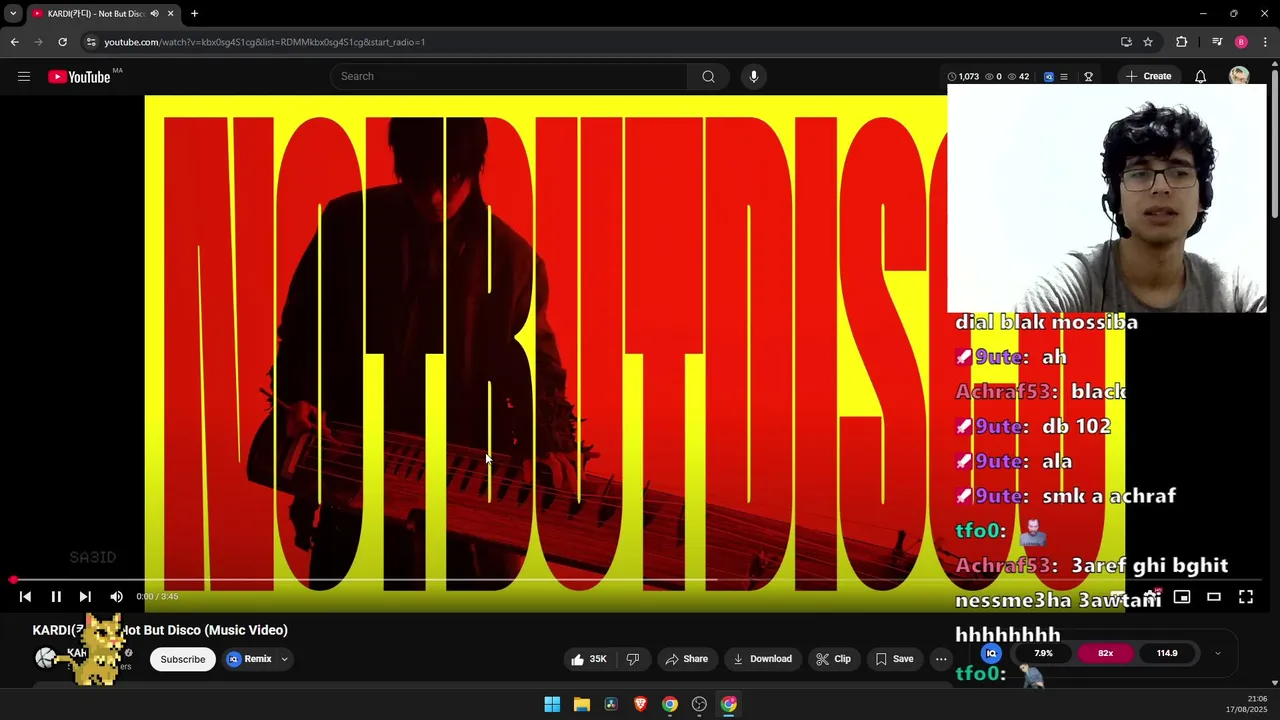
Task: Open File Explorer from the taskbar
Action: (x=581, y=704)
